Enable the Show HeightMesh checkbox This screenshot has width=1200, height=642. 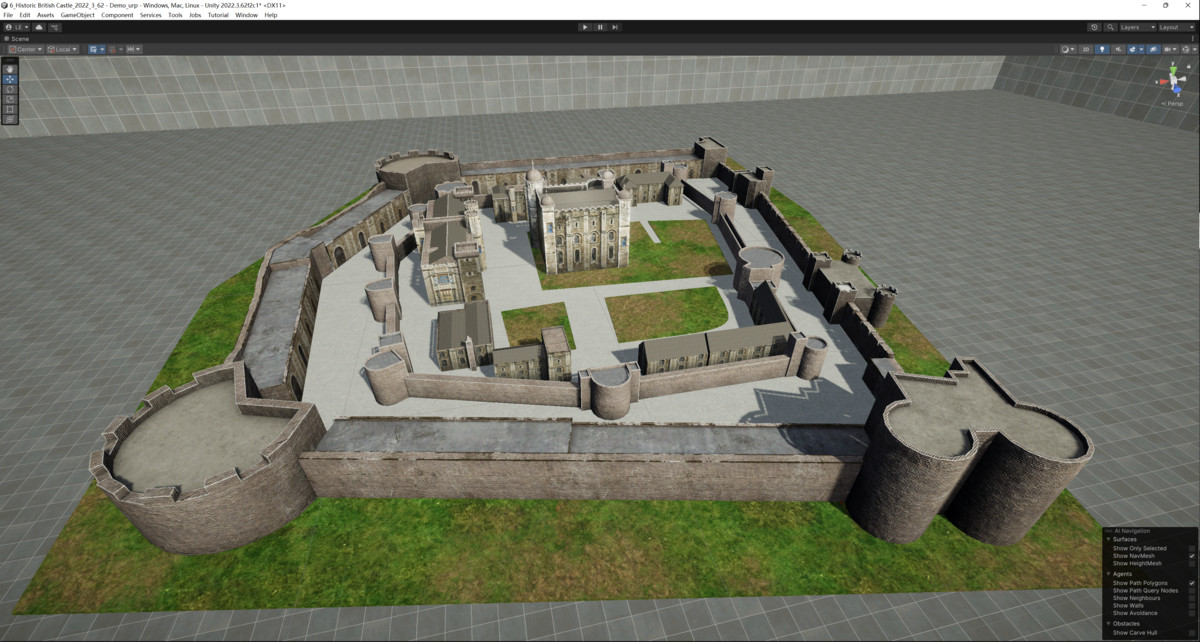point(1191,563)
